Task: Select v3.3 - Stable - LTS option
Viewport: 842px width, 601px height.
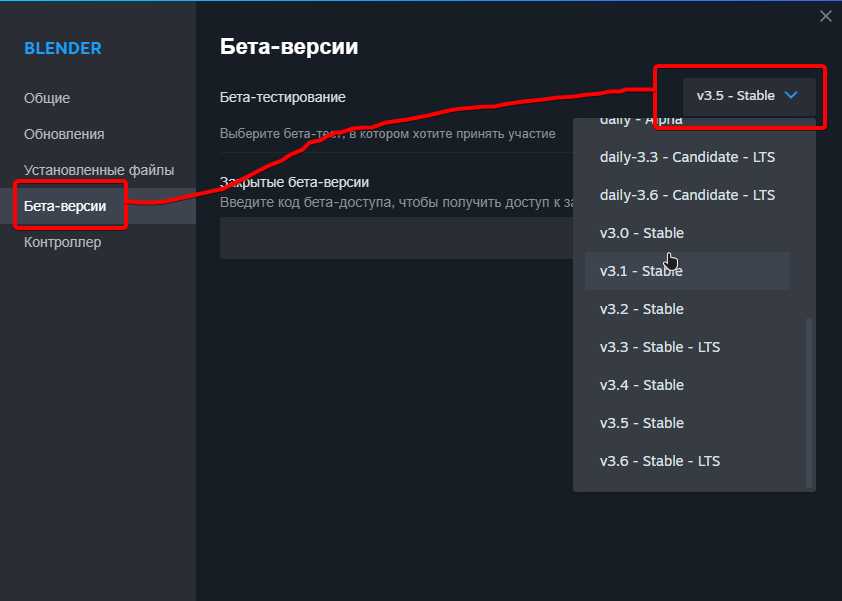Action: pos(687,347)
